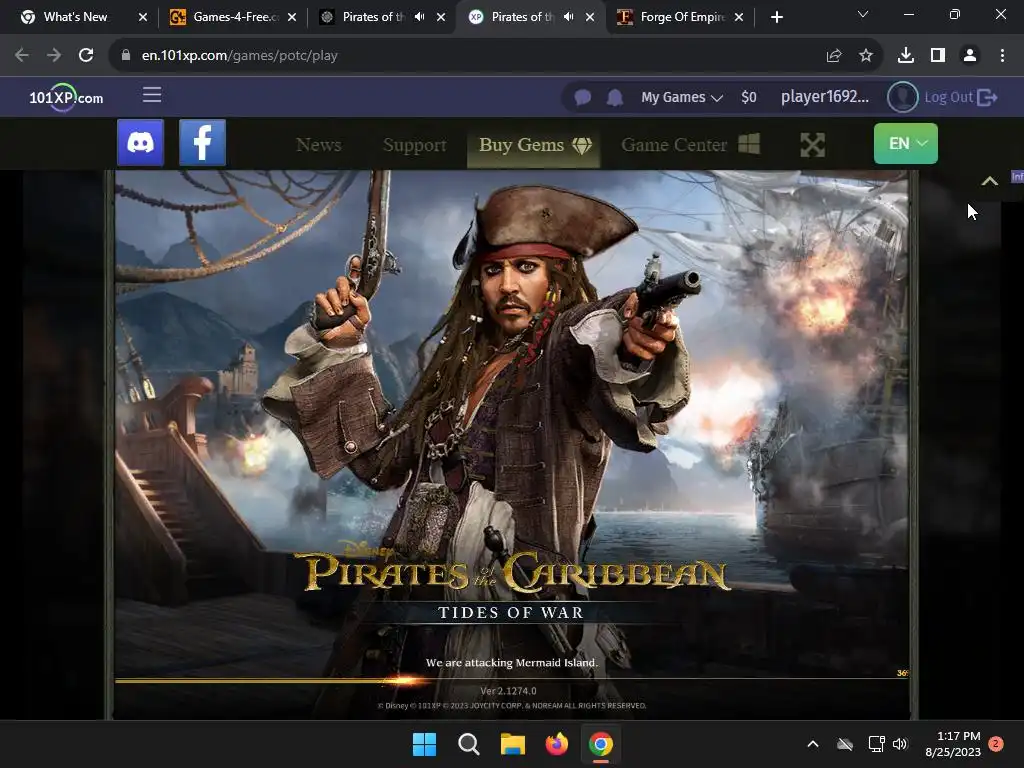Click the 101XP.com logo

pos(66,98)
